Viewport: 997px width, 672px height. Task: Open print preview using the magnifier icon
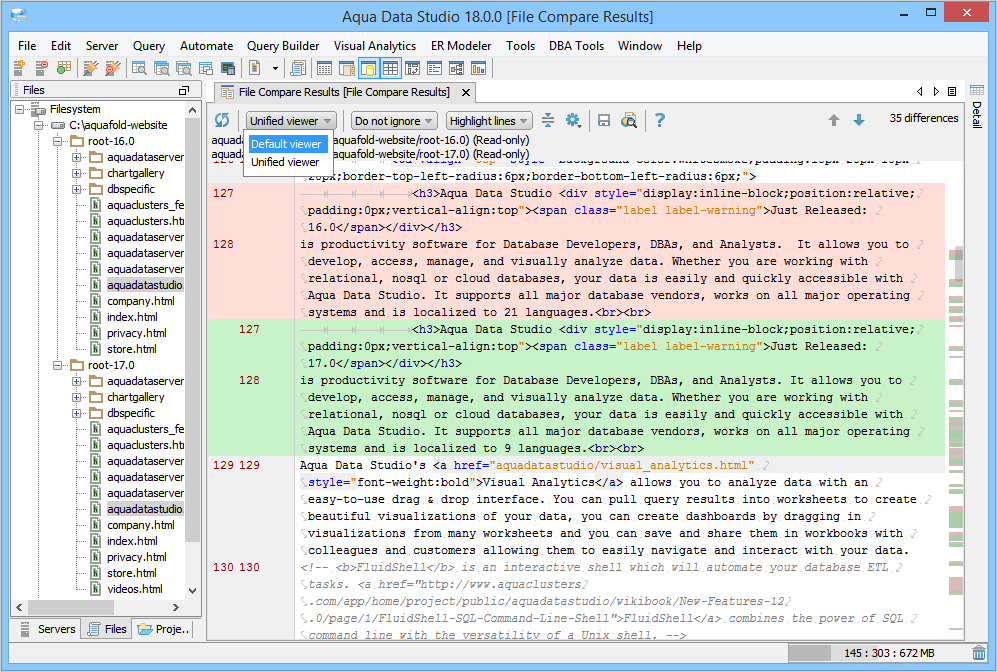coord(629,120)
